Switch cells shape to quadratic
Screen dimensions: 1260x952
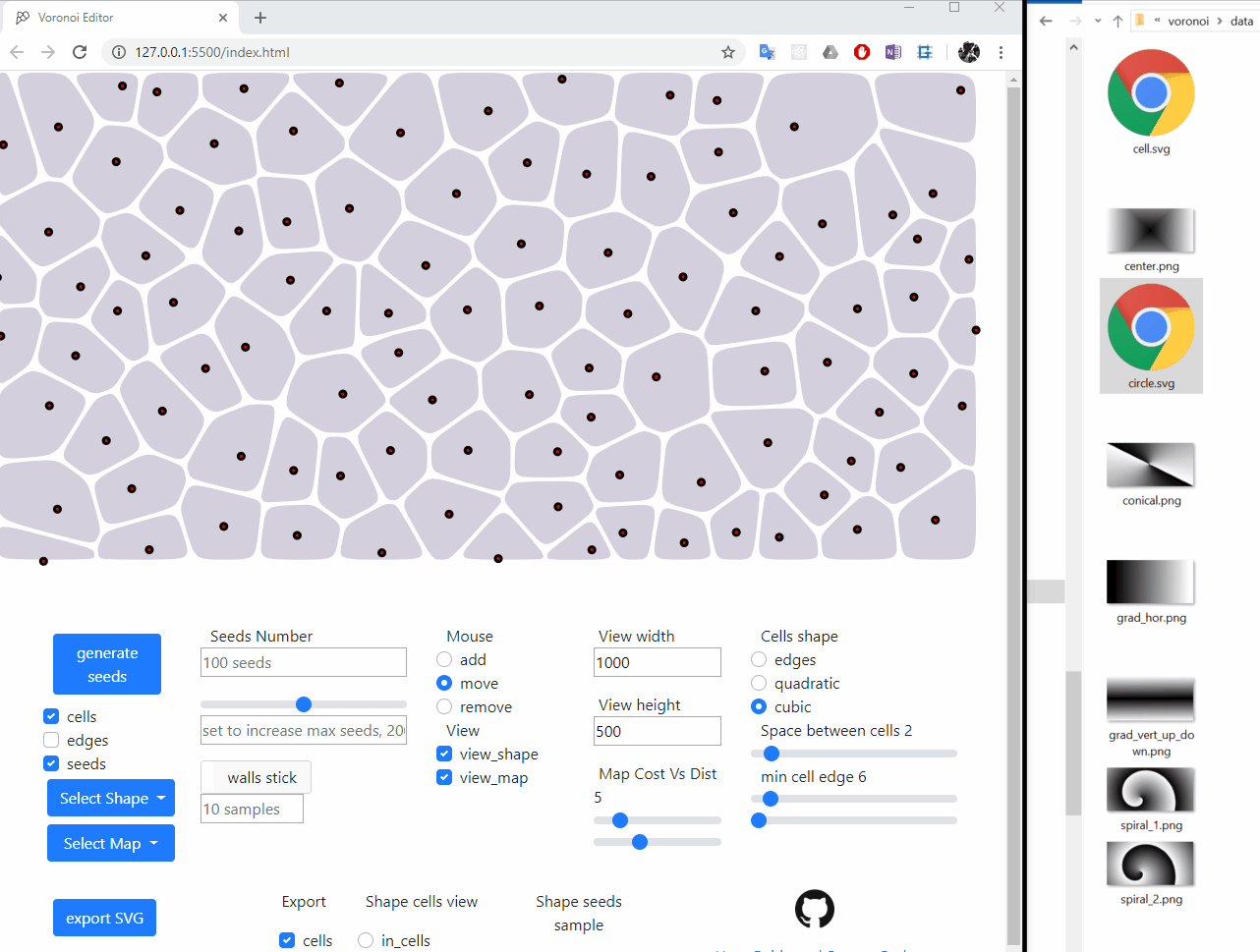[758, 683]
